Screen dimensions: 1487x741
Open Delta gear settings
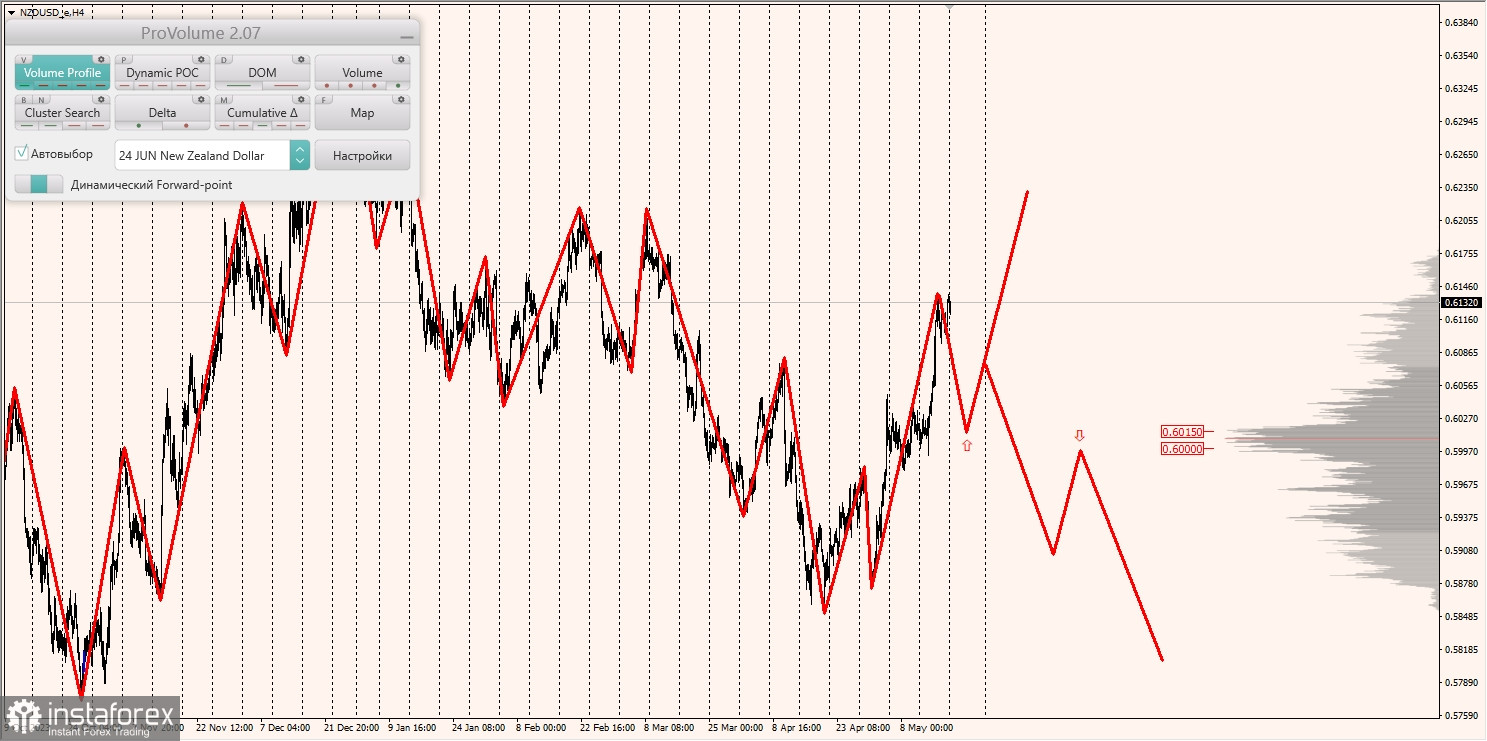click(x=201, y=99)
